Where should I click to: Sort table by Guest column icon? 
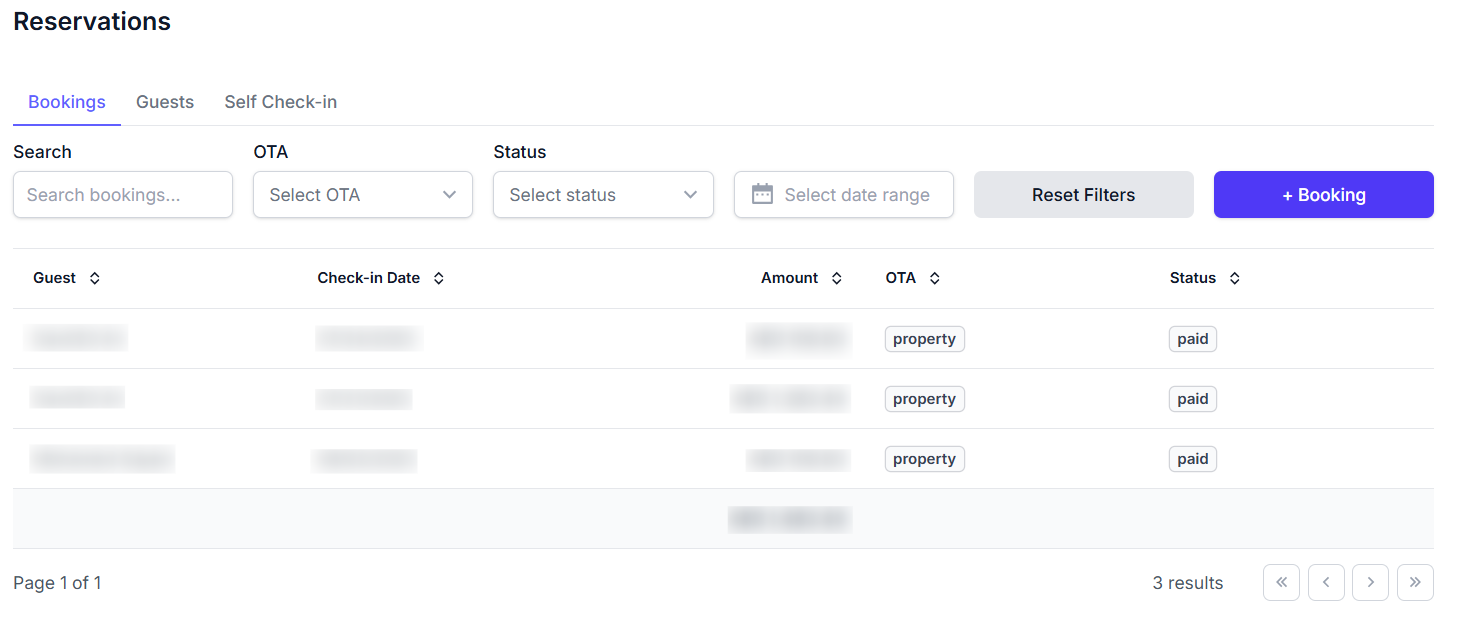tap(95, 279)
